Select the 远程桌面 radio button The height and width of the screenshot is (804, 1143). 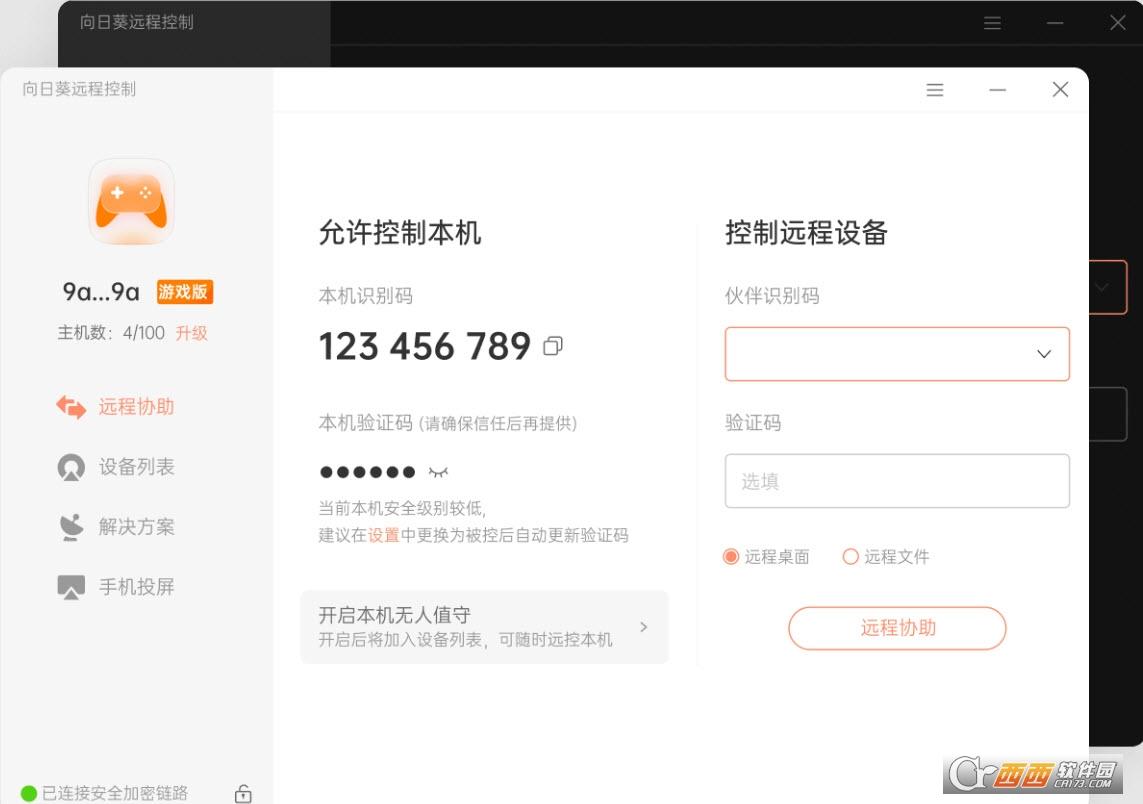tap(730, 557)
